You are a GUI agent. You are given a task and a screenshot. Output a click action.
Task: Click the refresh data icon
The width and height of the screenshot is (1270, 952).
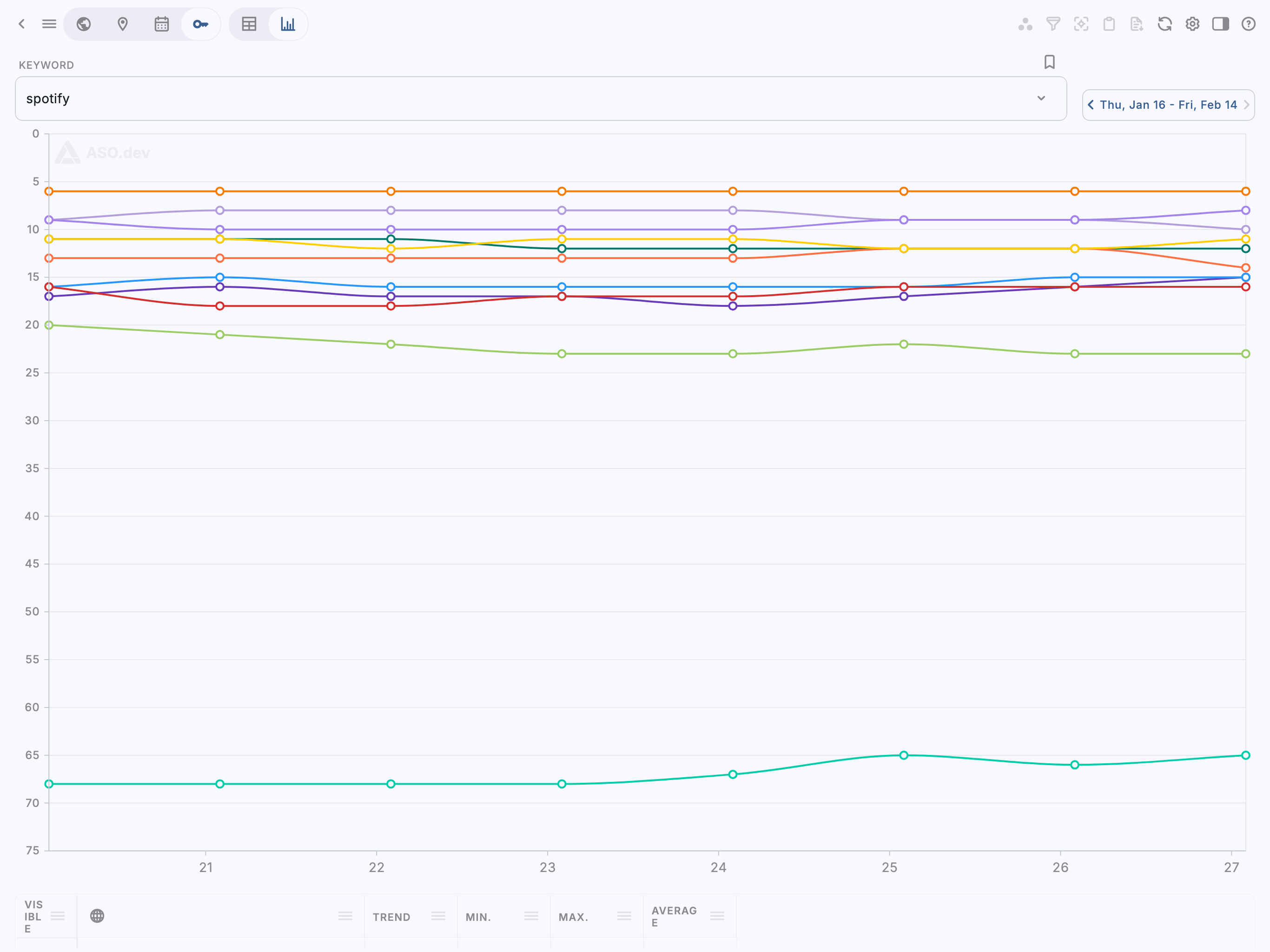point(1164,24)
